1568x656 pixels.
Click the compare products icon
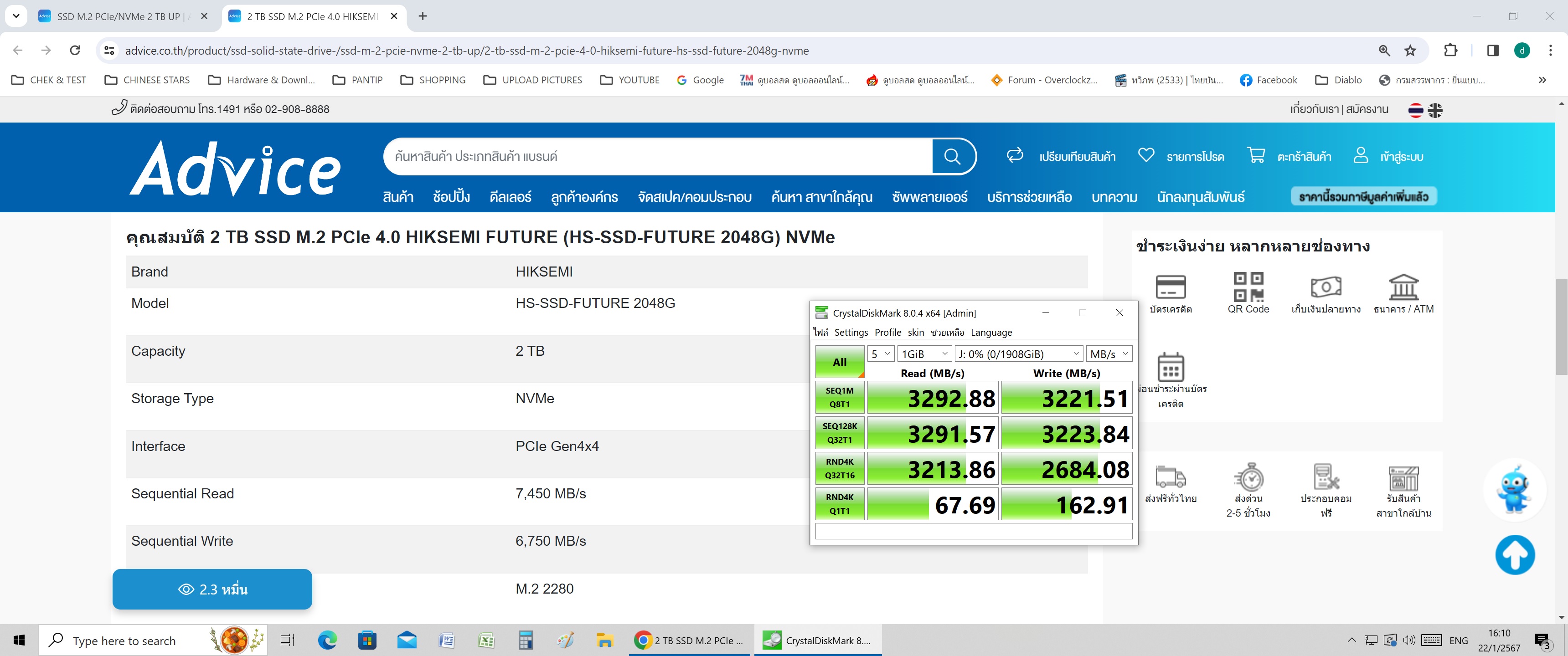click(1015, 156)
